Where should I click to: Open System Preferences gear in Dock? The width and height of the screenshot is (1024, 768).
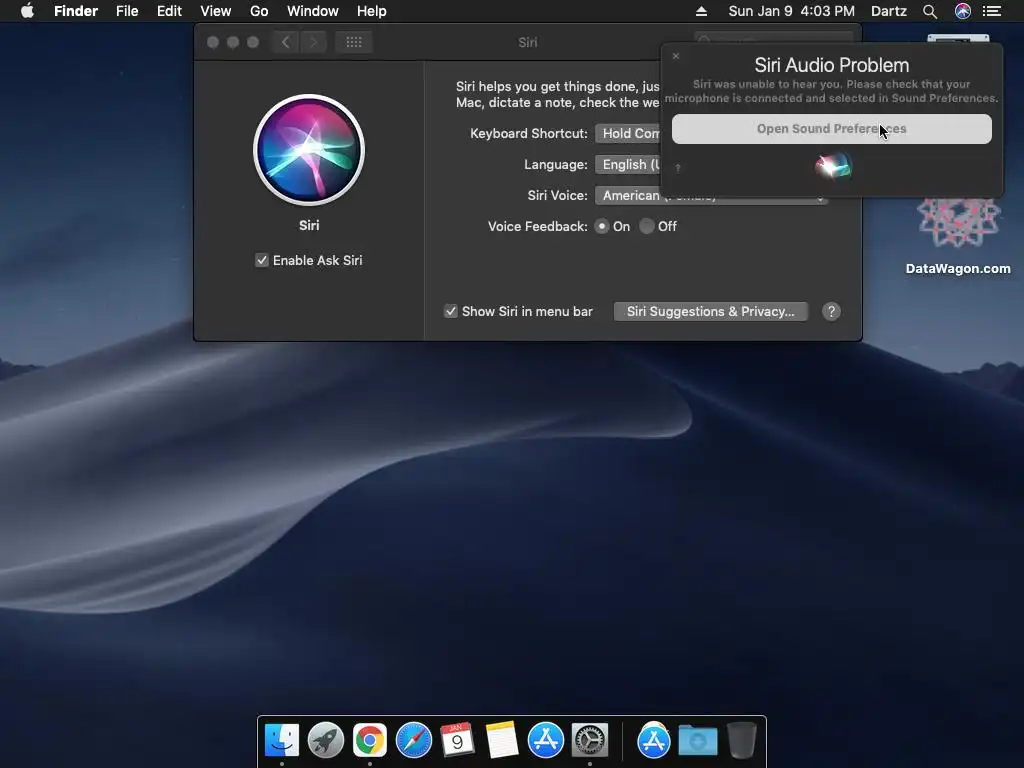(x=590, y=740)
